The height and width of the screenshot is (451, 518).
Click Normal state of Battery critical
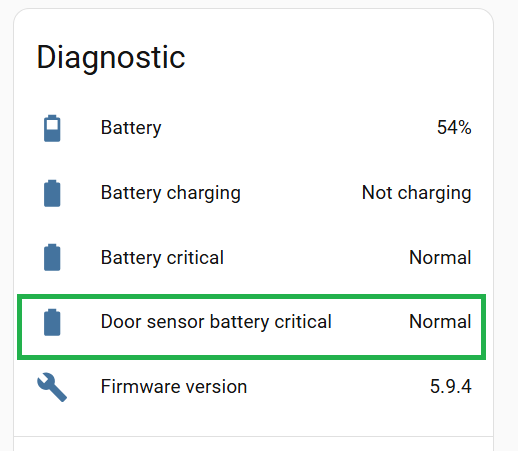440,258
